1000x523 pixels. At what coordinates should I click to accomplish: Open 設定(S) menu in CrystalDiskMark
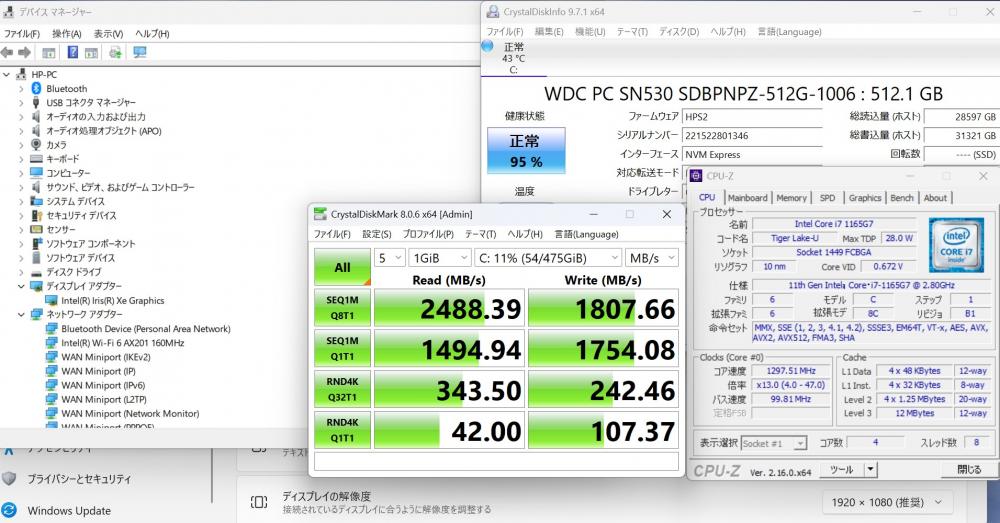point(376,234)
